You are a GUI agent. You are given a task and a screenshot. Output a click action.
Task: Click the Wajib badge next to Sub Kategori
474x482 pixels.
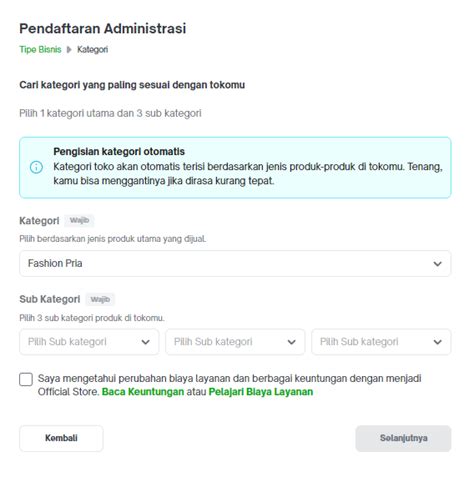click(x=100, y=299)
